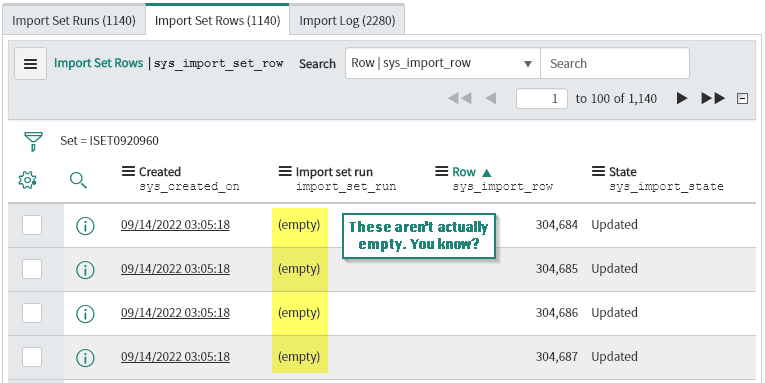This screenshot has height=383, width=765.
Task: Click the Set = ISET0920960 filter breadcrumb
Action: click(109, 141)
